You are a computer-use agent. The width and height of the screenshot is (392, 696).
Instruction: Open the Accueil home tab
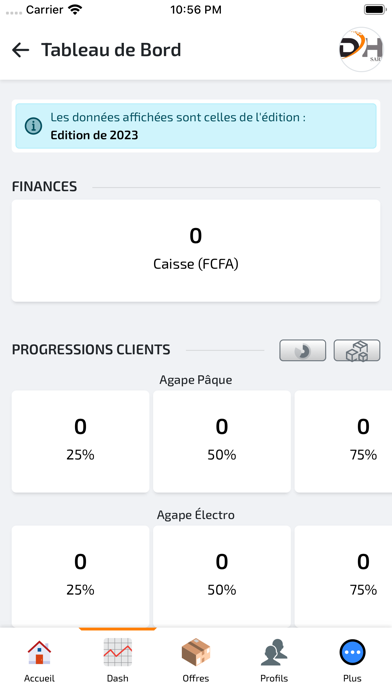coord(40,661)
